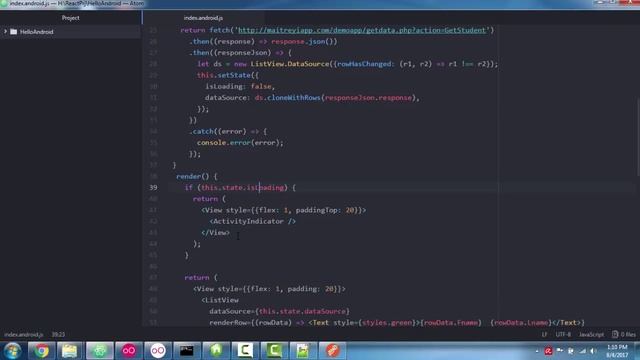Viewport: 640px width, 360px height.
Task: Click the index.android.js status bar filename
Action: click(x=23, y=334)
